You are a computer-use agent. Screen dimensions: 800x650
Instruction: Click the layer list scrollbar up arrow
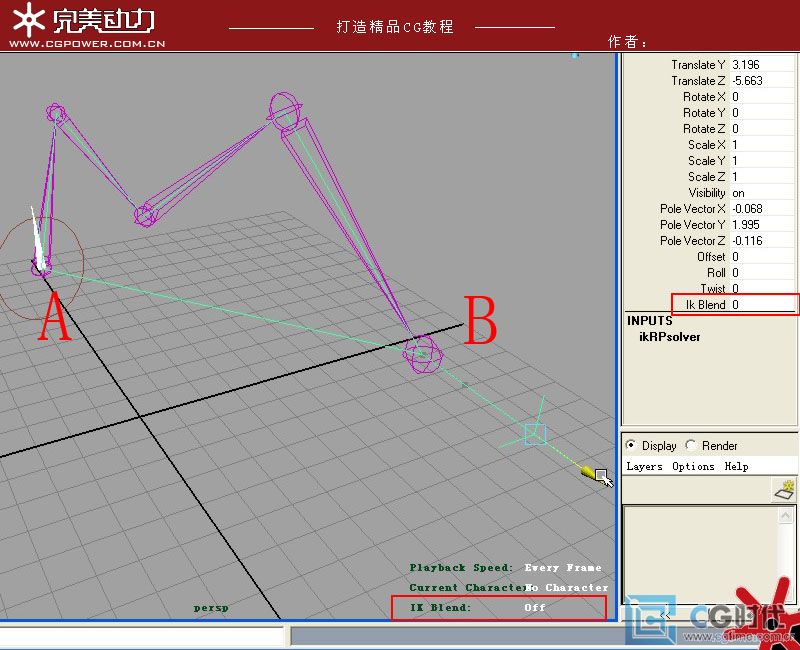tap(786, 516)
